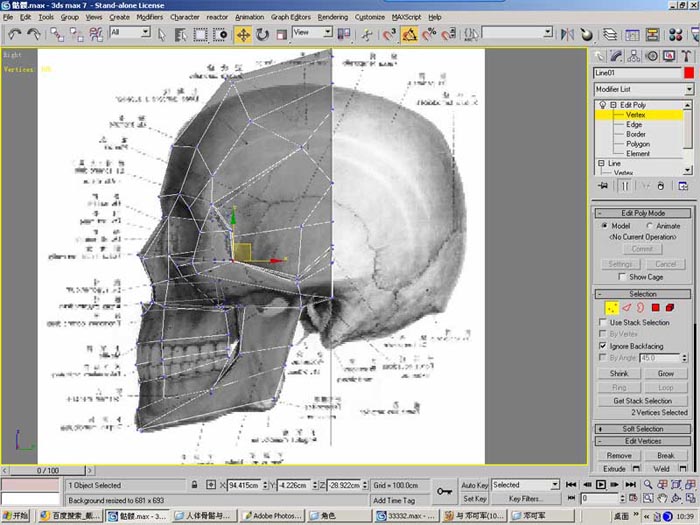Click the Play Animation button
The height and width of the screenshot is (525, 700).
coord(601,484)
